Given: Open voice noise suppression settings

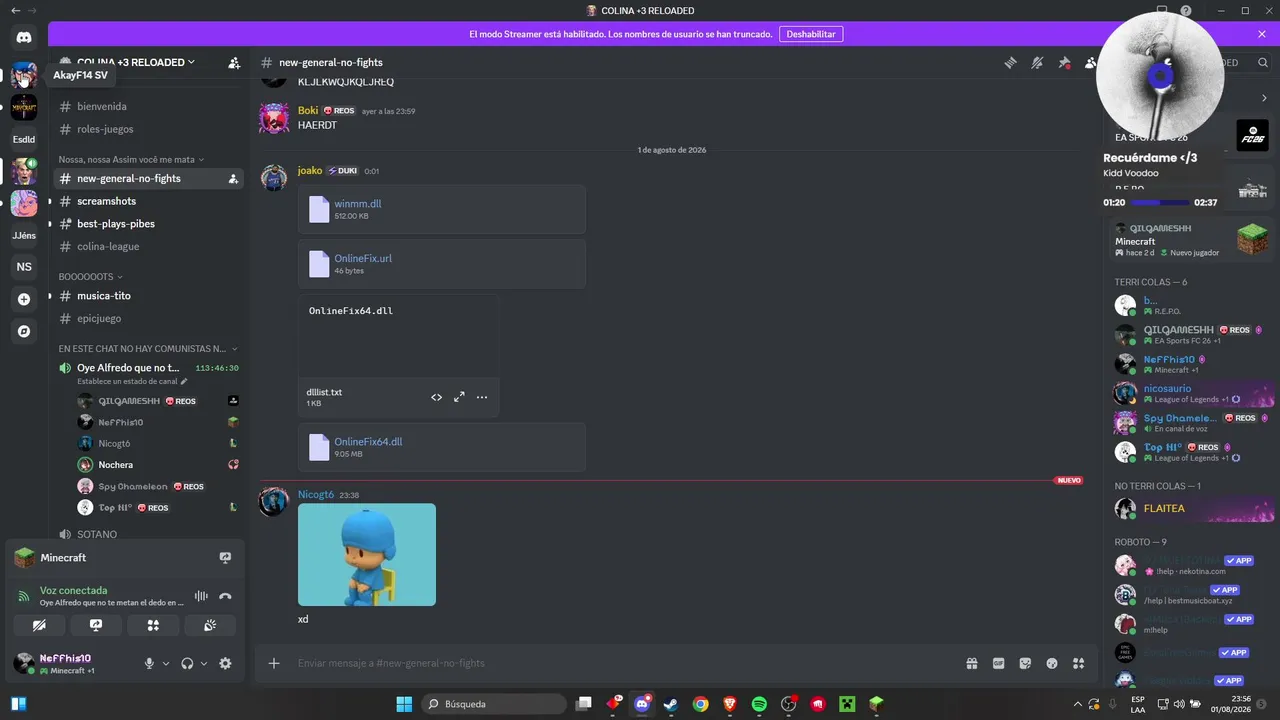Looking at the screenshot, I should coord(201,596).
